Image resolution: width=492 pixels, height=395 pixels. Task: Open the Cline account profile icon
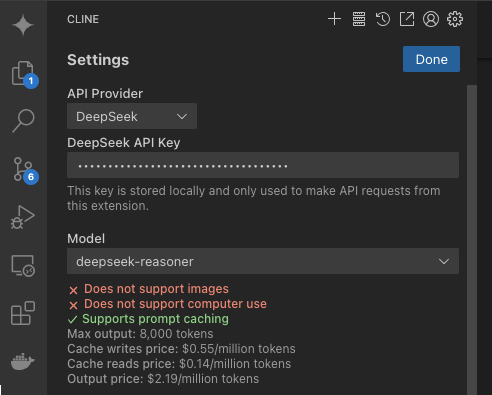pos(431,19)
